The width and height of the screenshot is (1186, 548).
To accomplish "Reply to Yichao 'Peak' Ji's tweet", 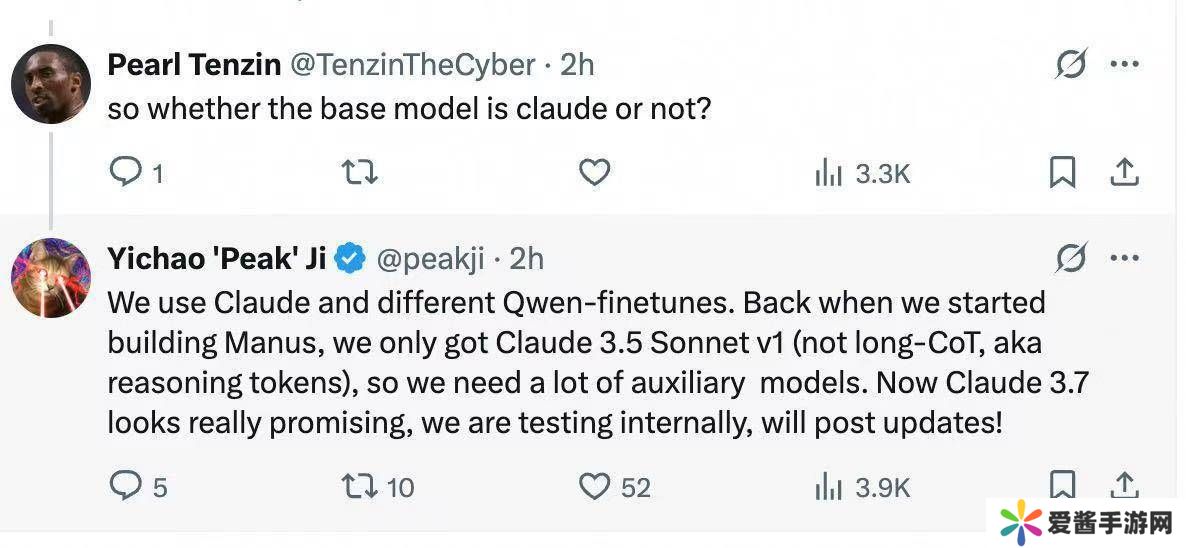I will pos(125,487).
